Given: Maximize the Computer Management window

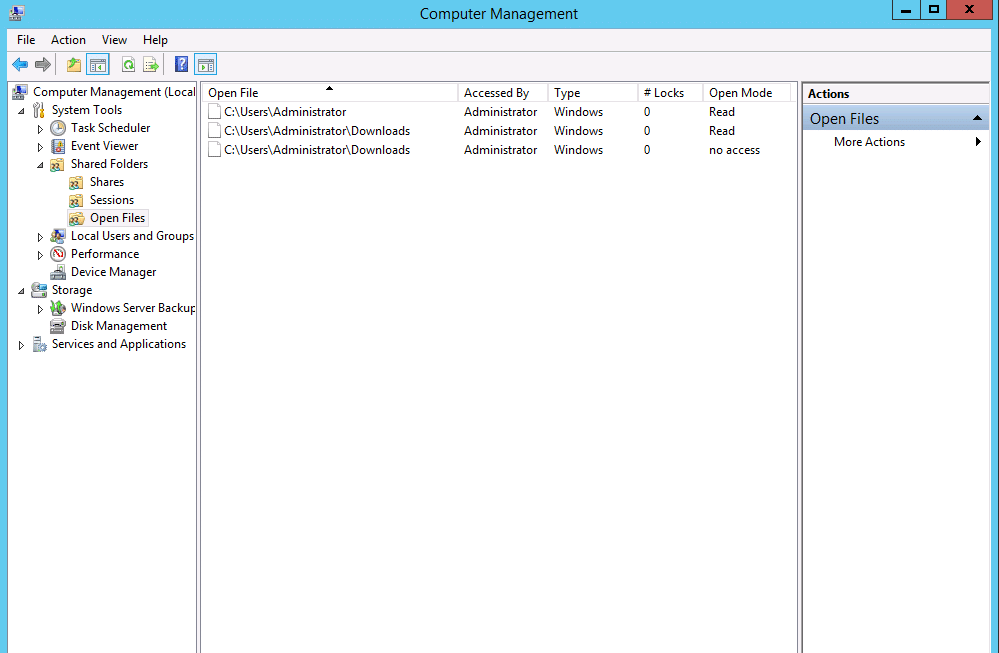Looking at the screenshot, I should pos(933,10).
